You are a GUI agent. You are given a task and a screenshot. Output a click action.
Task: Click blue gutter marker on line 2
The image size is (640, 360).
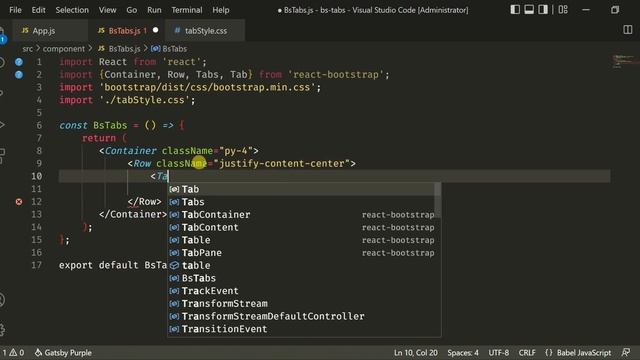tap(19, 75)
